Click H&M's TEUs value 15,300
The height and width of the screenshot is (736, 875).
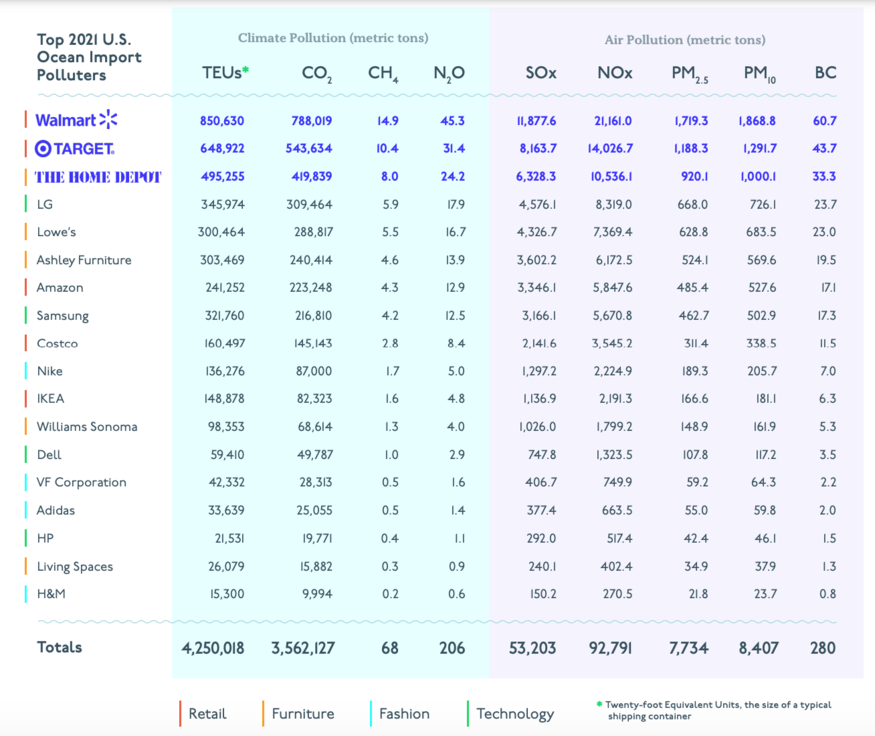(x=227, y=594)
